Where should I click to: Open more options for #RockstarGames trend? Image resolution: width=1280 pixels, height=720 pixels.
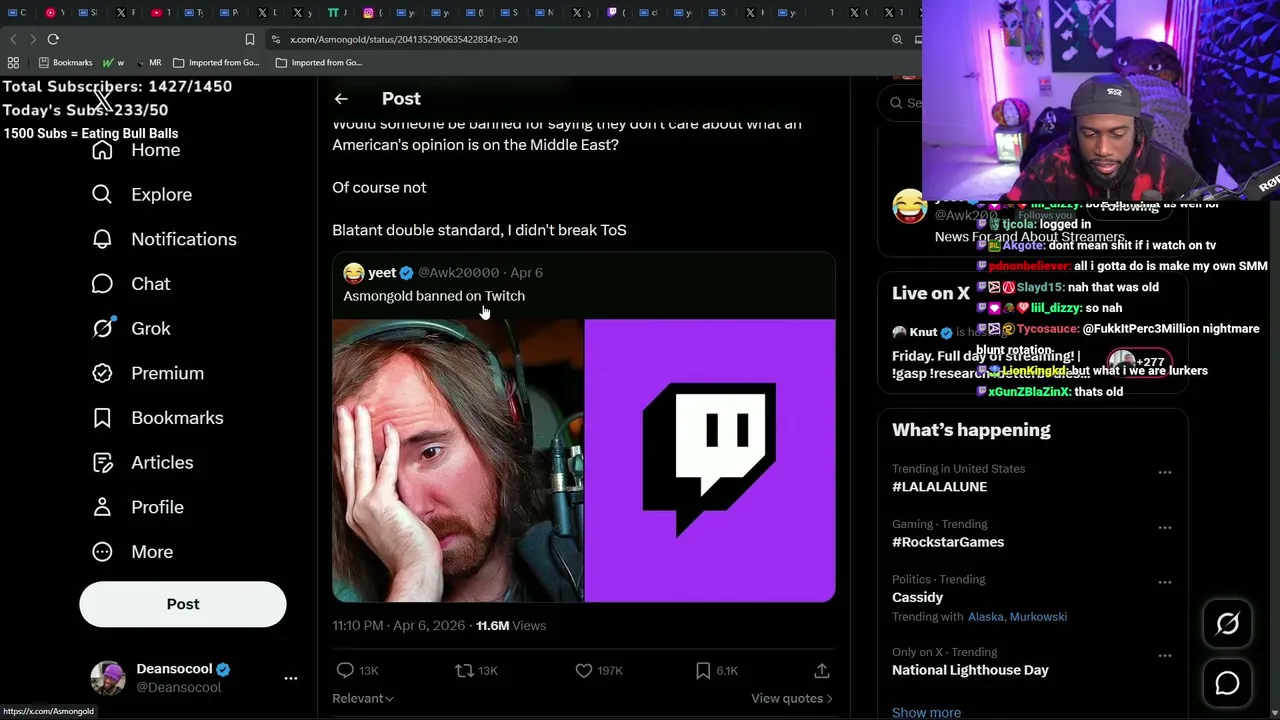(1164, 527)
